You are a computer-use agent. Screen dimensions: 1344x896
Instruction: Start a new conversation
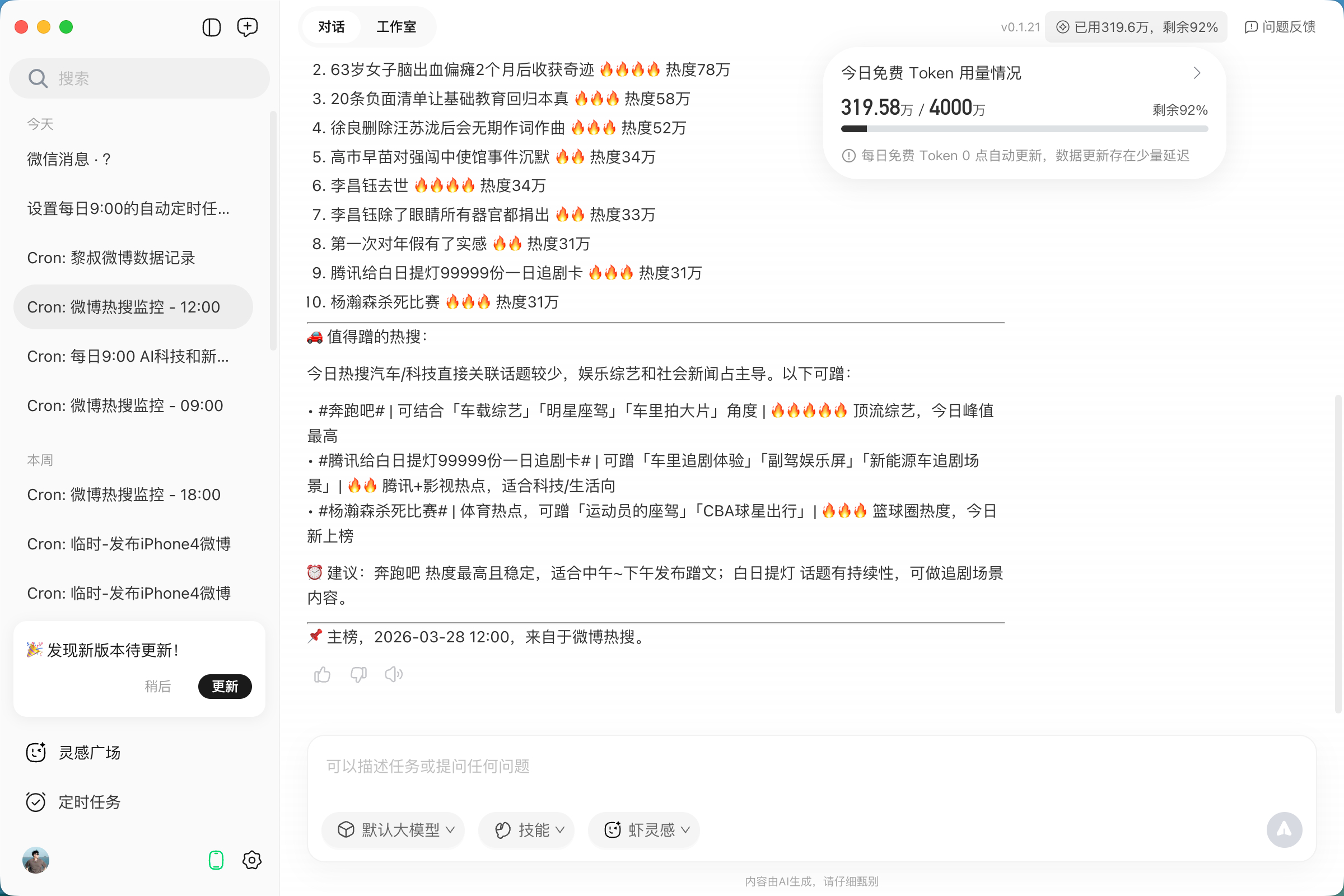pyautogui.click(x=247, y=27)
